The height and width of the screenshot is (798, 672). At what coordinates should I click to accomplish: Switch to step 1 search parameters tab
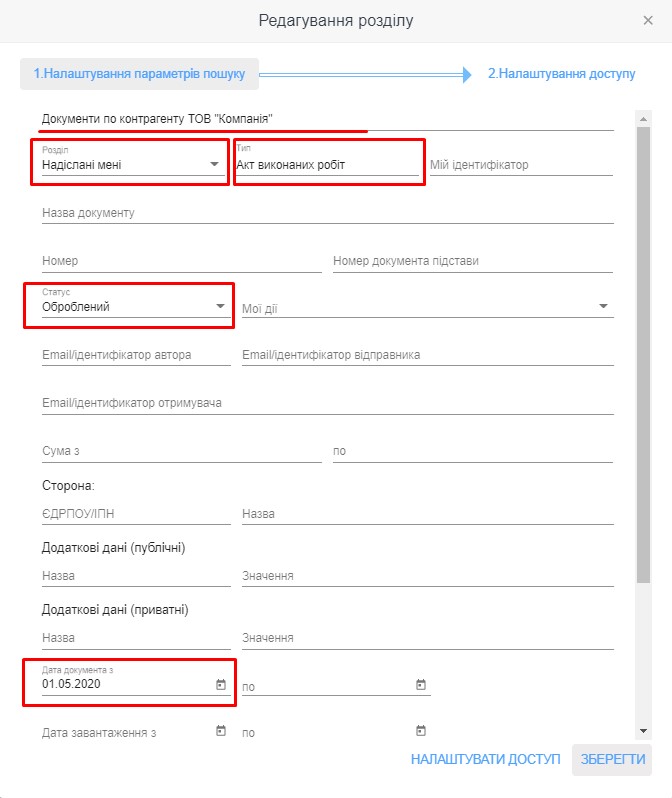140,73
